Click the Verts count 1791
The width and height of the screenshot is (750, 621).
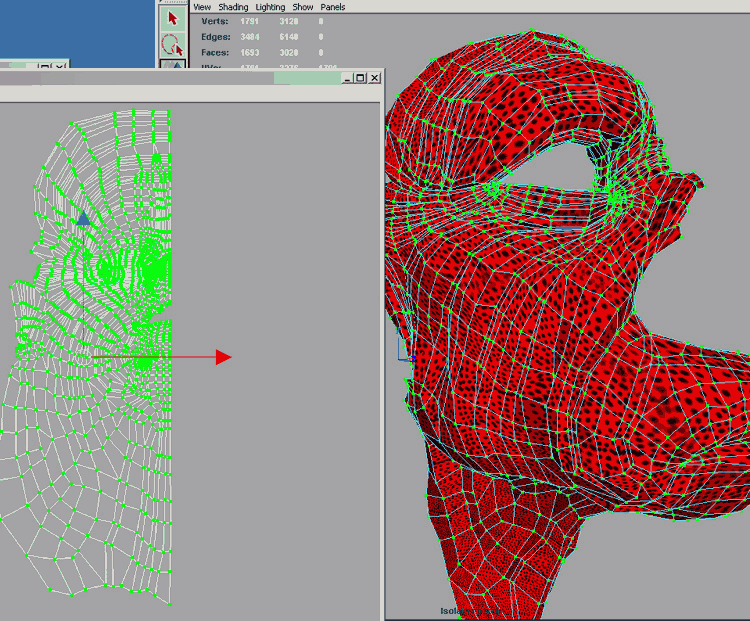click(x=251, y=21)
